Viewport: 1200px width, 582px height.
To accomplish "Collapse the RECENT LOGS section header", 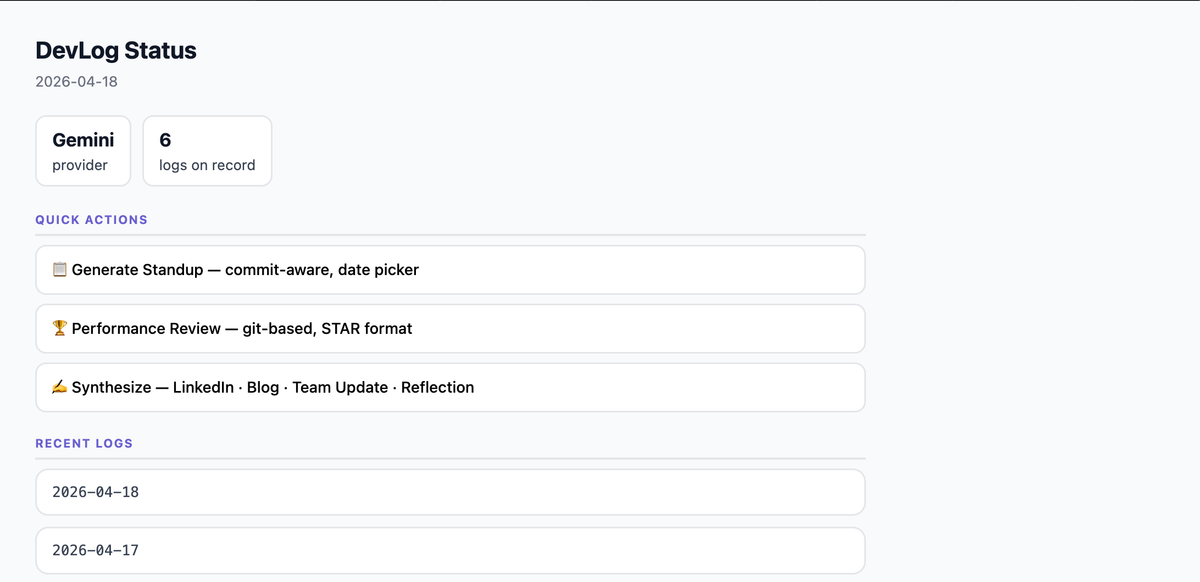I will click(x=84, y=443).
